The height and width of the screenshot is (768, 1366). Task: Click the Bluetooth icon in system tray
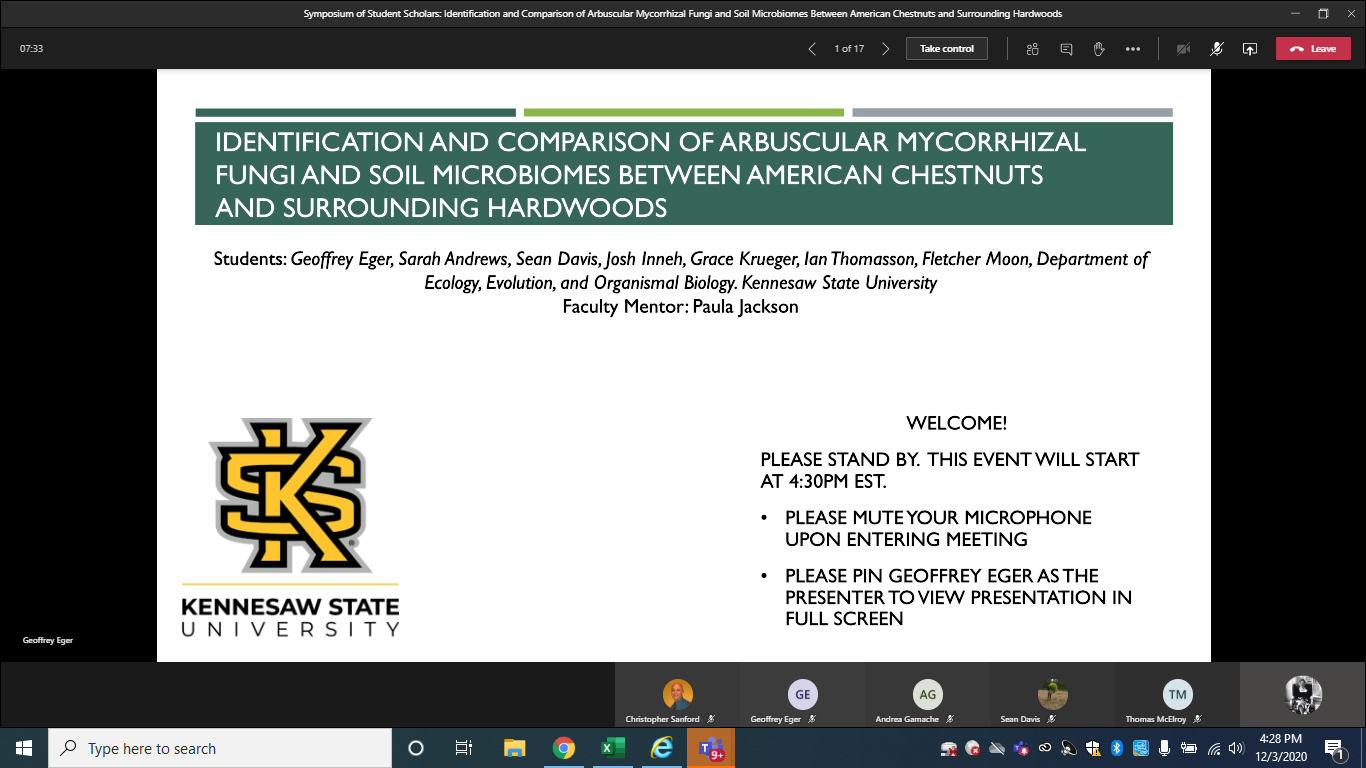[x=1117, y=748]
